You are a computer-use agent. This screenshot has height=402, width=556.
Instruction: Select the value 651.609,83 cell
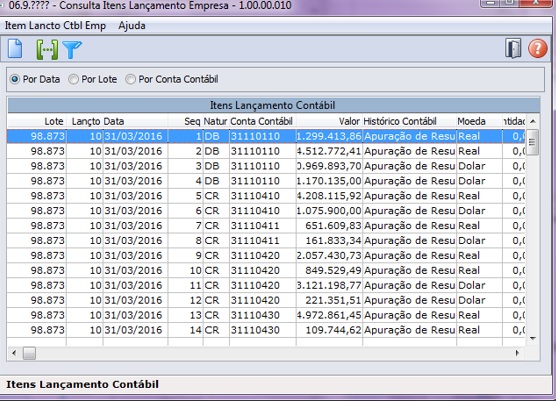pyautogui.click(x=329, y=226)
